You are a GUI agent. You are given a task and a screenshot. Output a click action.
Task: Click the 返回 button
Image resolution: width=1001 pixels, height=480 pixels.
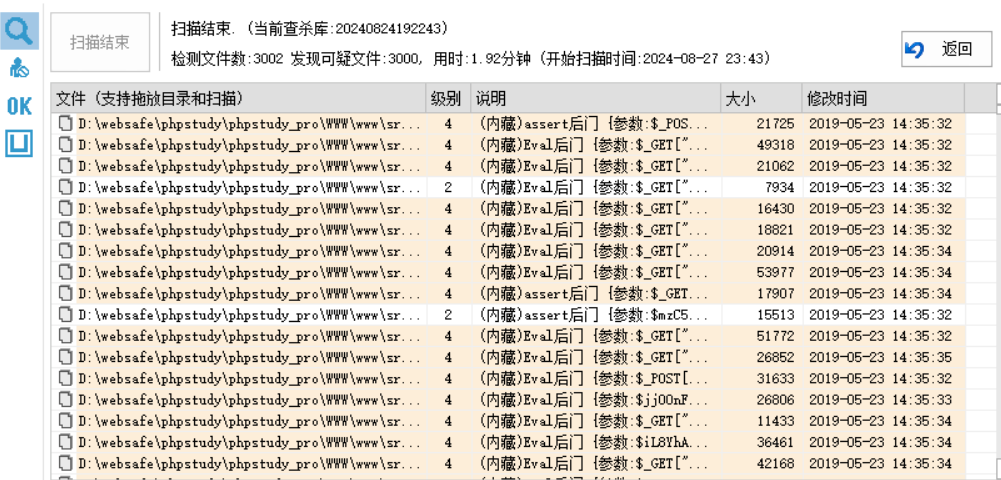[x=945, y=49]
